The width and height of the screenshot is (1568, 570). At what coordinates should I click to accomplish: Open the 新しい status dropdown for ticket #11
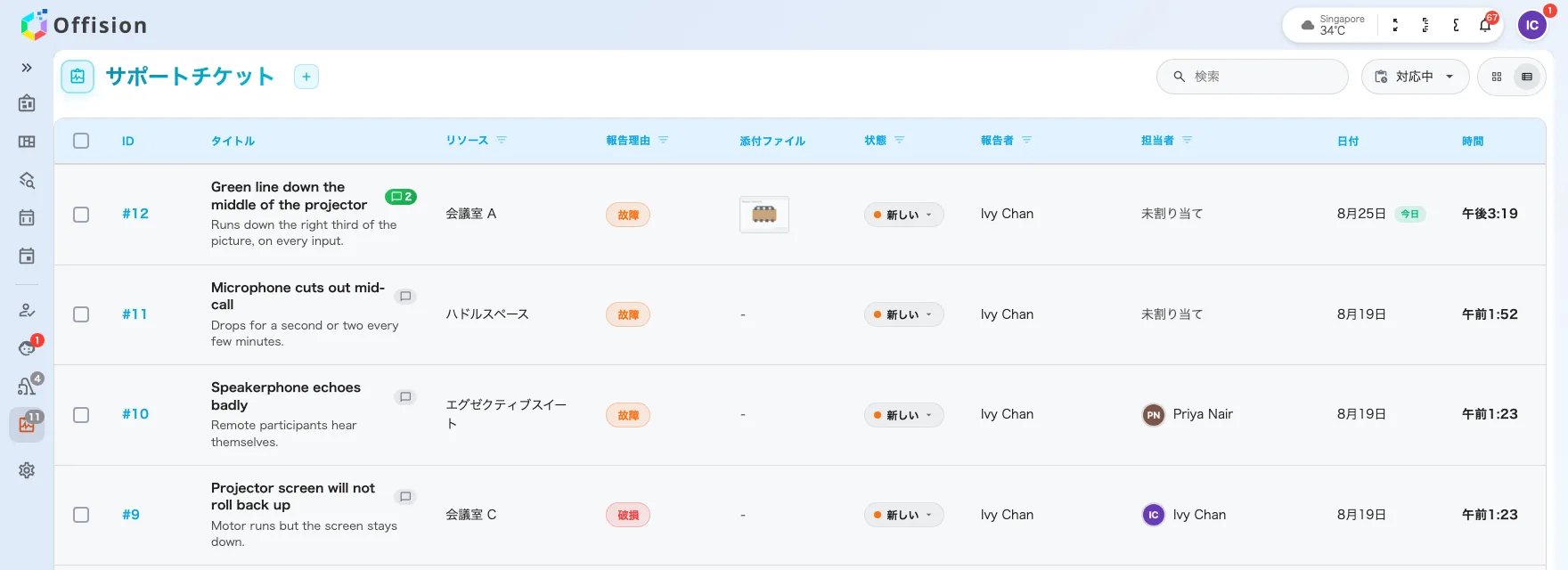point(903,314)
